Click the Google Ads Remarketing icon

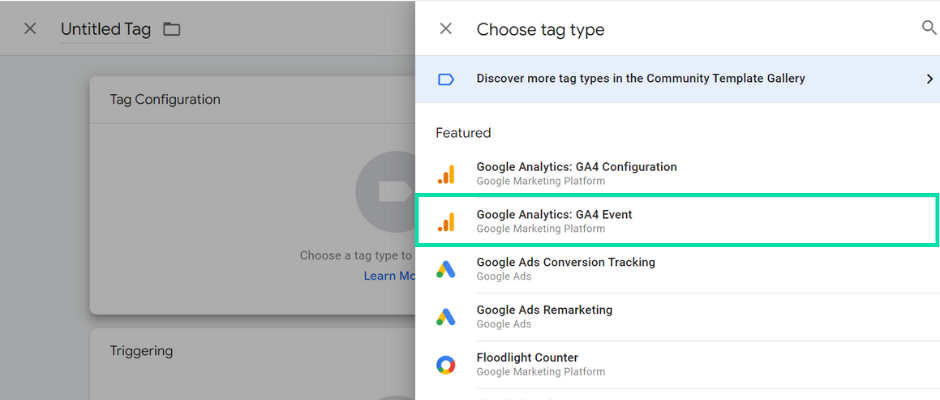[446, 317]
